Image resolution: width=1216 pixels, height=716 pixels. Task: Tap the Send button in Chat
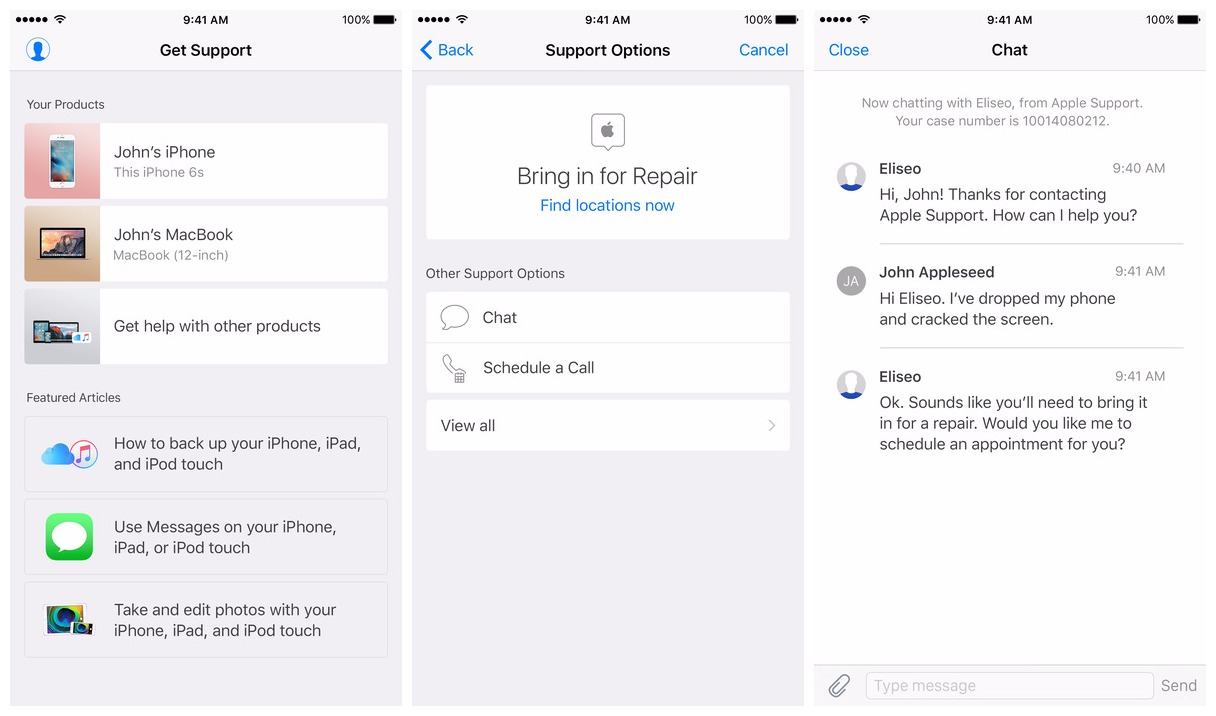(1178, 685)
